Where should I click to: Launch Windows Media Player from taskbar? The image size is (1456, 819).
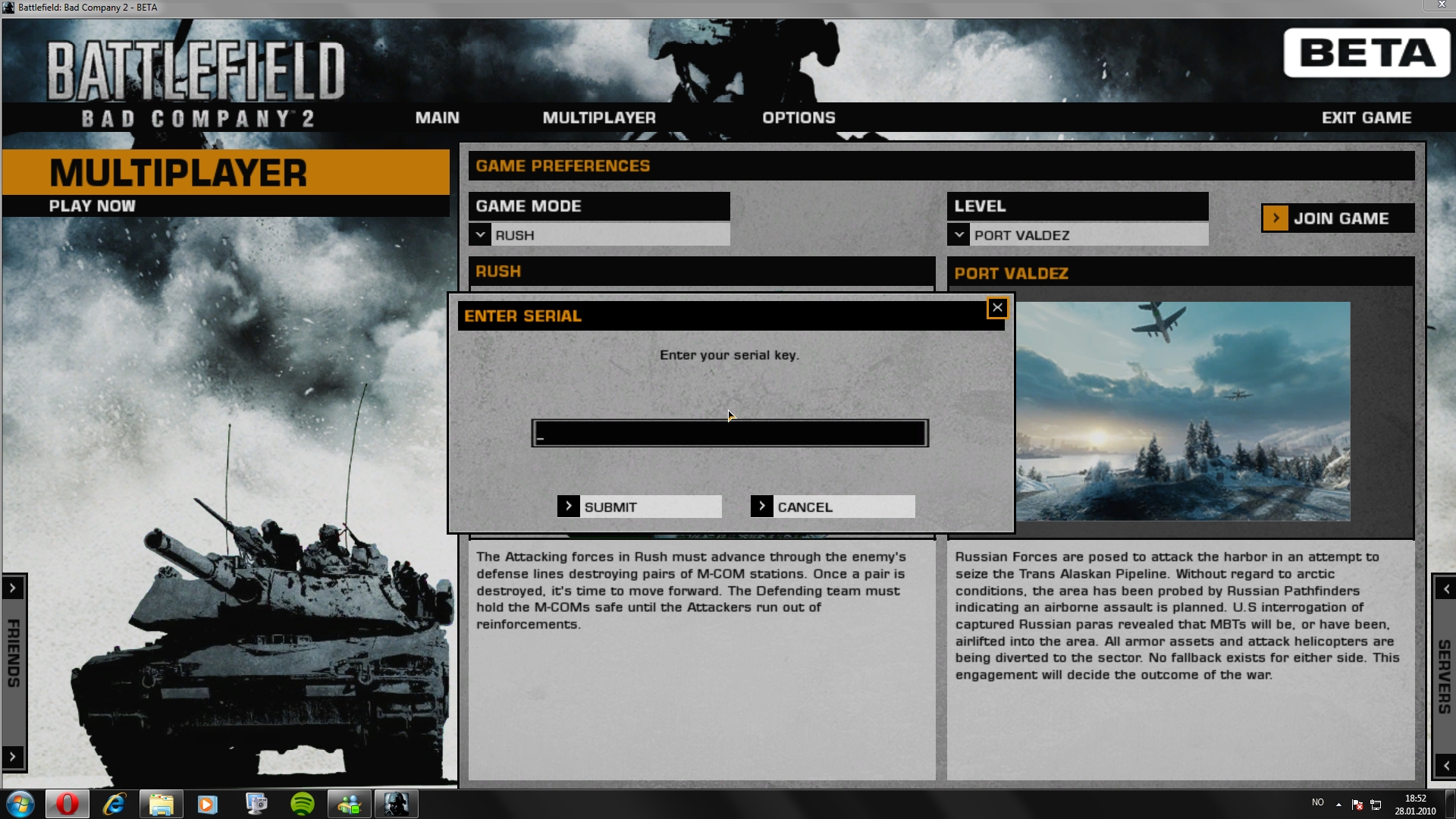pyautogui.click(x=207, y=804)
